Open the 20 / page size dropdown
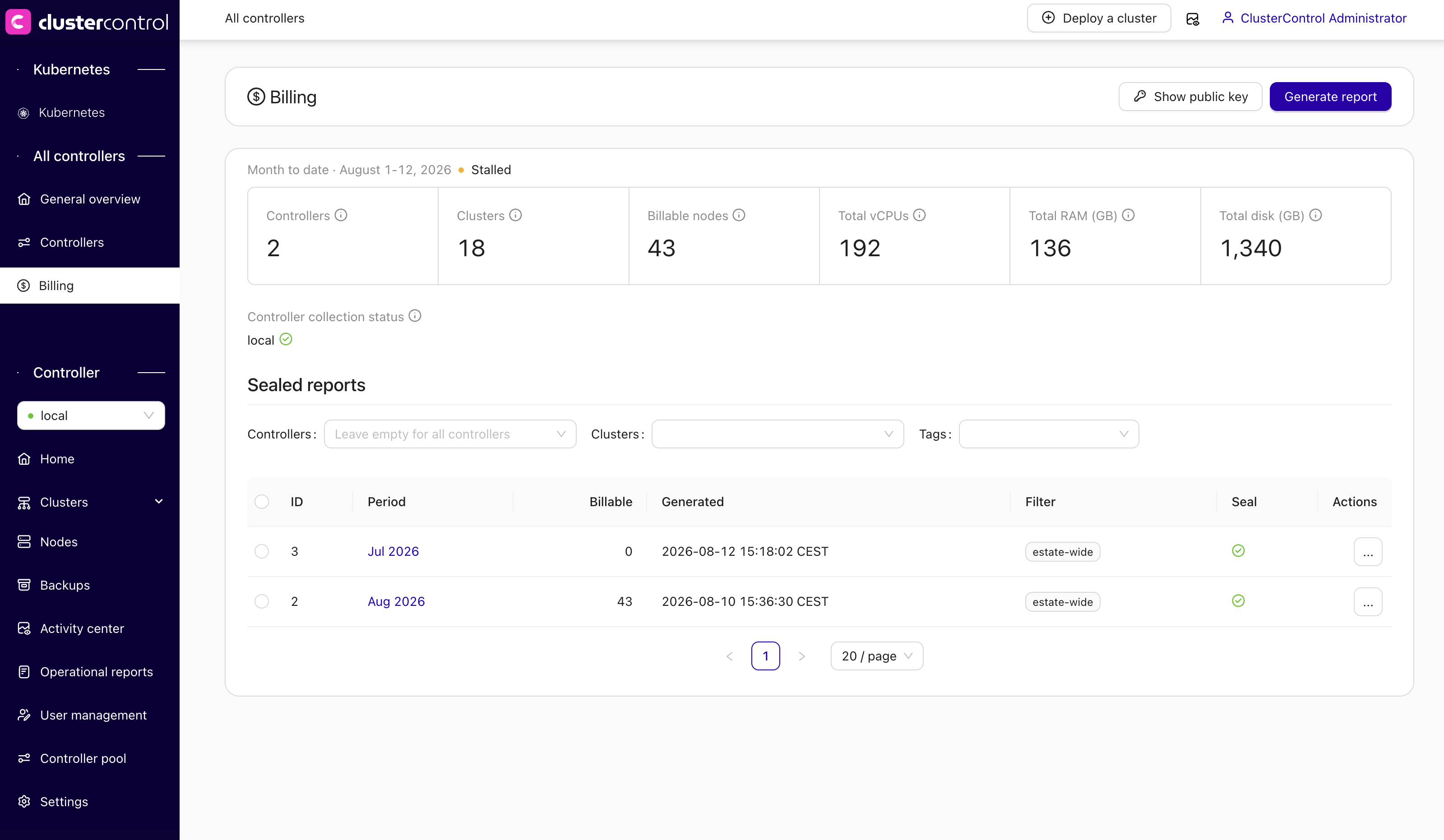This screenshot has height=840, width=1444. tap(877, 656)
